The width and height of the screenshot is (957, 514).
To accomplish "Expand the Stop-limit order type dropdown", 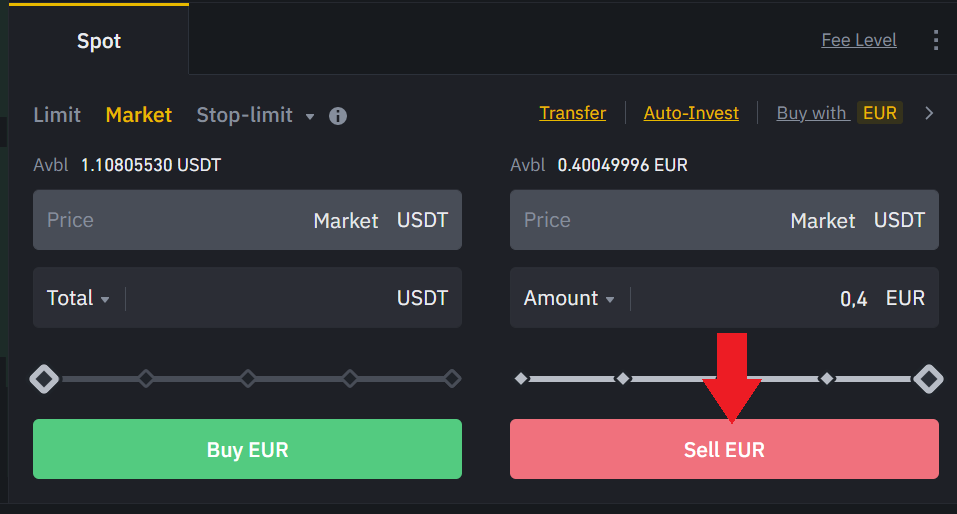I will (310, 116).
